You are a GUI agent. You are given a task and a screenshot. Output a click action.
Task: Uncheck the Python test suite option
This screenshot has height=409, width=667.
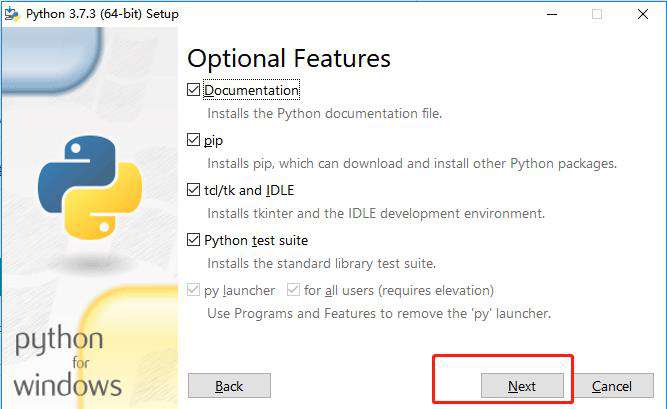pos(193,240)
